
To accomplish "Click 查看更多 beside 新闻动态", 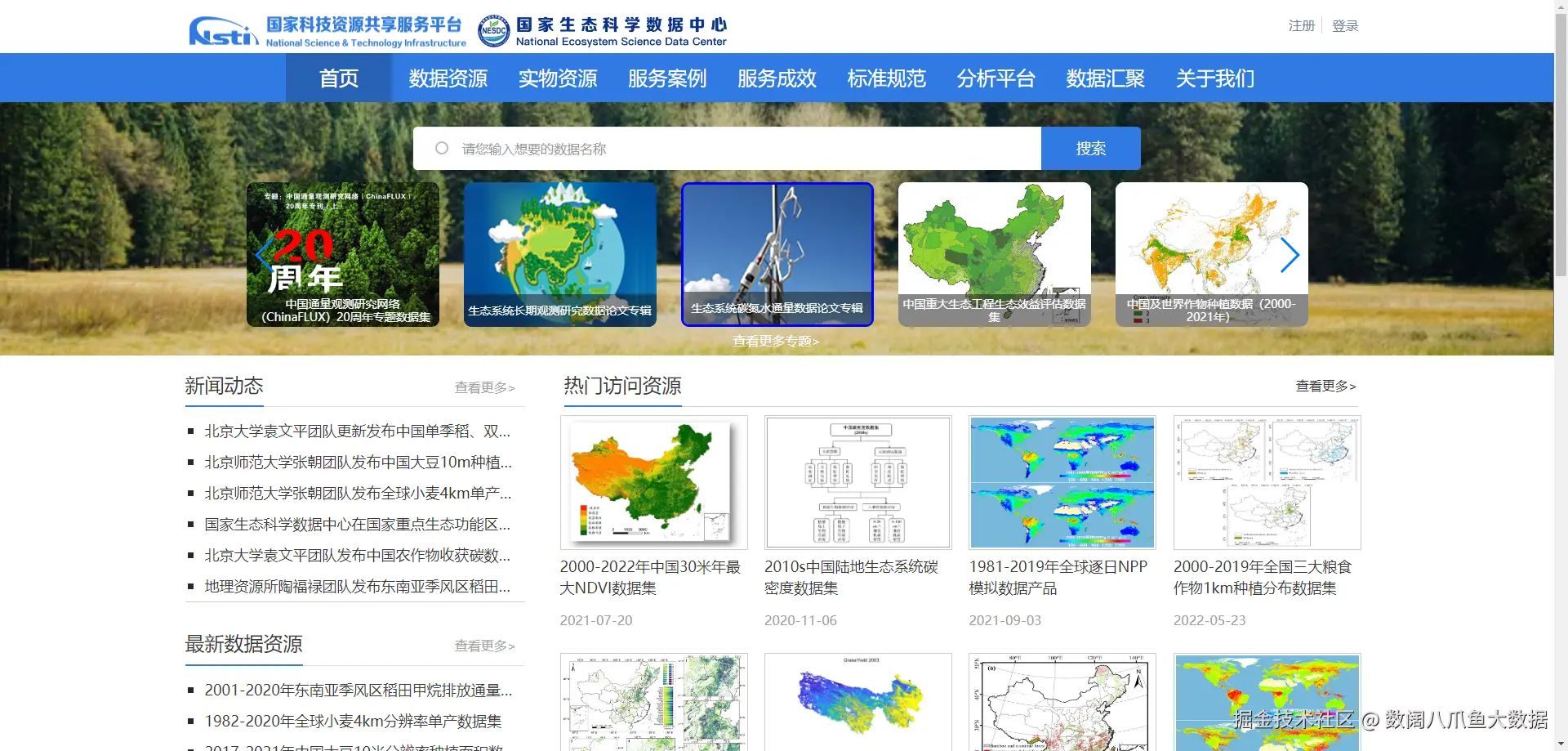I will pyautogui.click(x=485, y=388).
